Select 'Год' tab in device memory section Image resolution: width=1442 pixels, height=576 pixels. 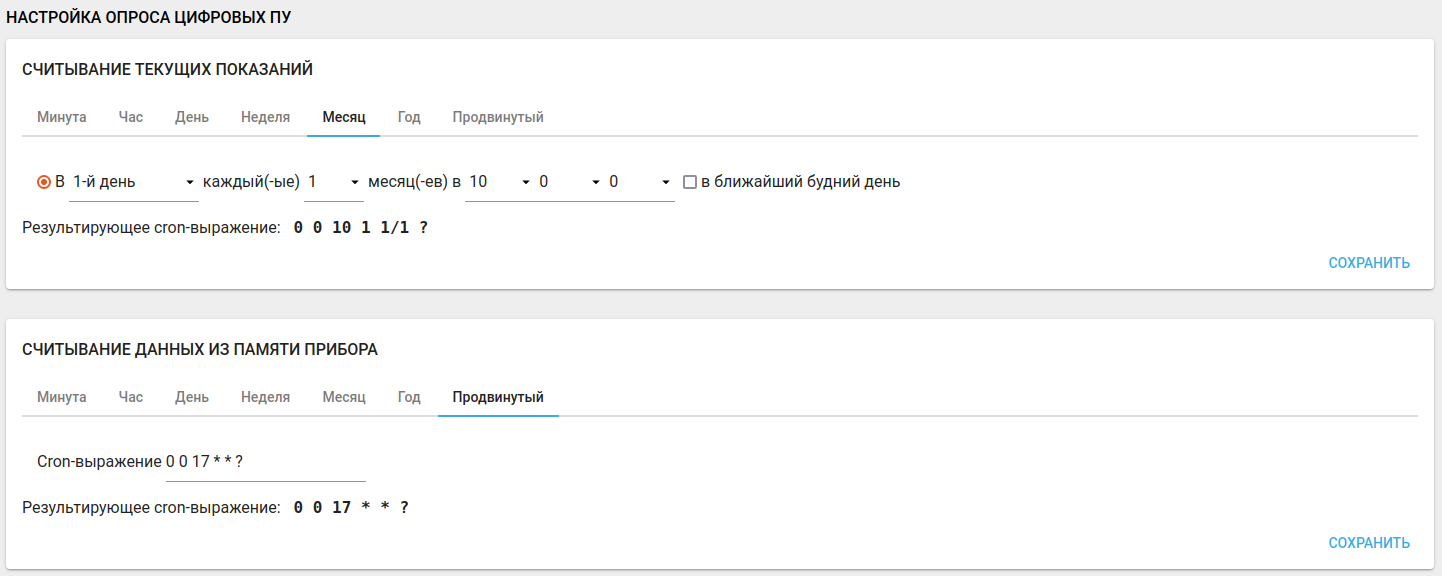pyautogui.click(x=409, y=397)
